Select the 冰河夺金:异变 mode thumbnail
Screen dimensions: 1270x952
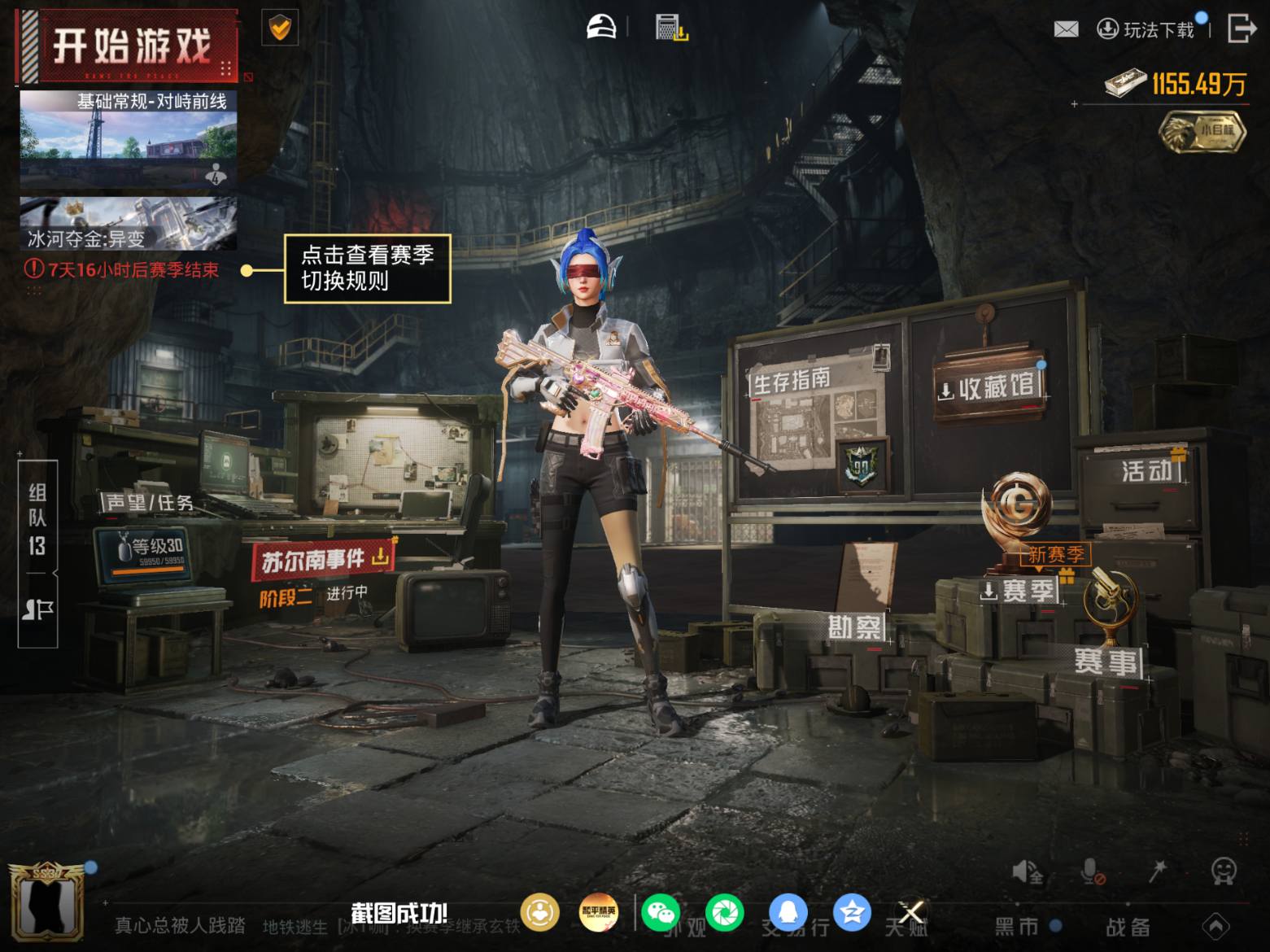pos(129,223)
